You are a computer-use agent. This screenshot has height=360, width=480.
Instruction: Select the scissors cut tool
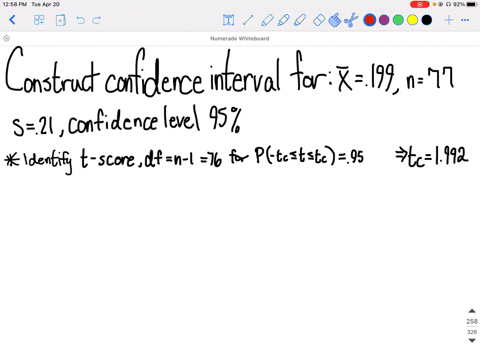pos(351,20)
